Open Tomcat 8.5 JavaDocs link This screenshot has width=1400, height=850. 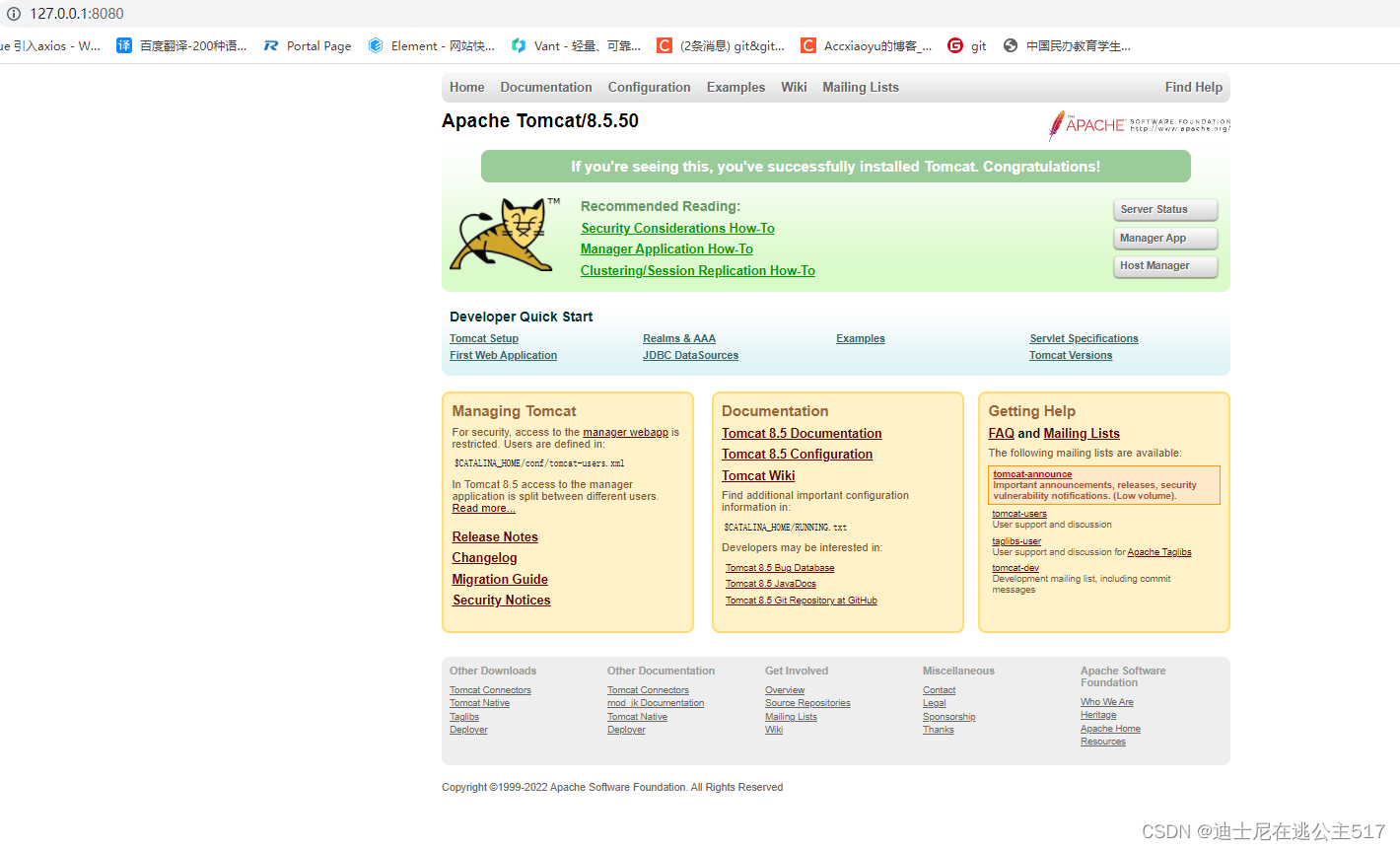tap(771, 584)
